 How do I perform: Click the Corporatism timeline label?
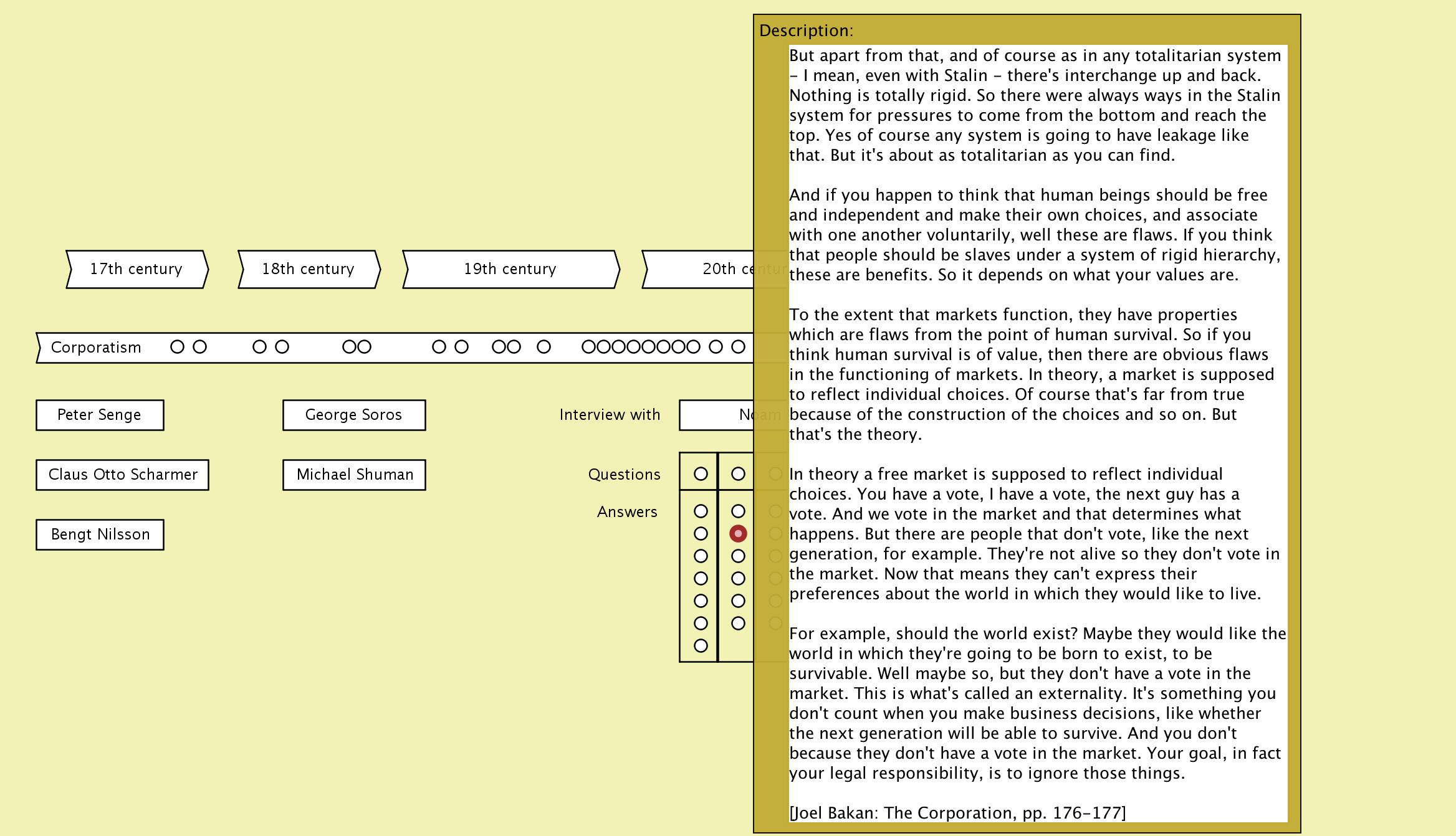(96, 348)
